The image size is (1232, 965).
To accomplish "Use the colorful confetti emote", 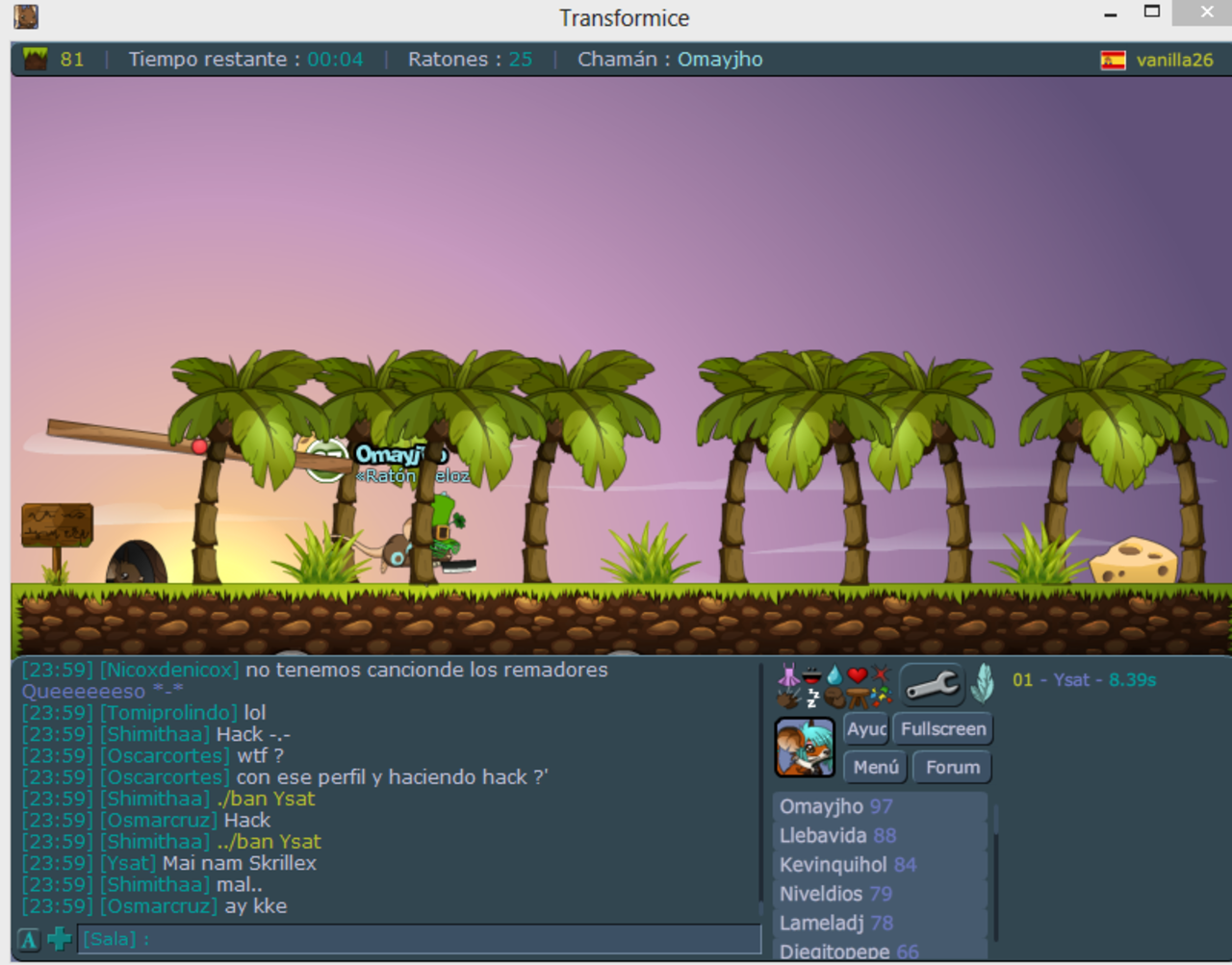I will click(x=882, y=697).
